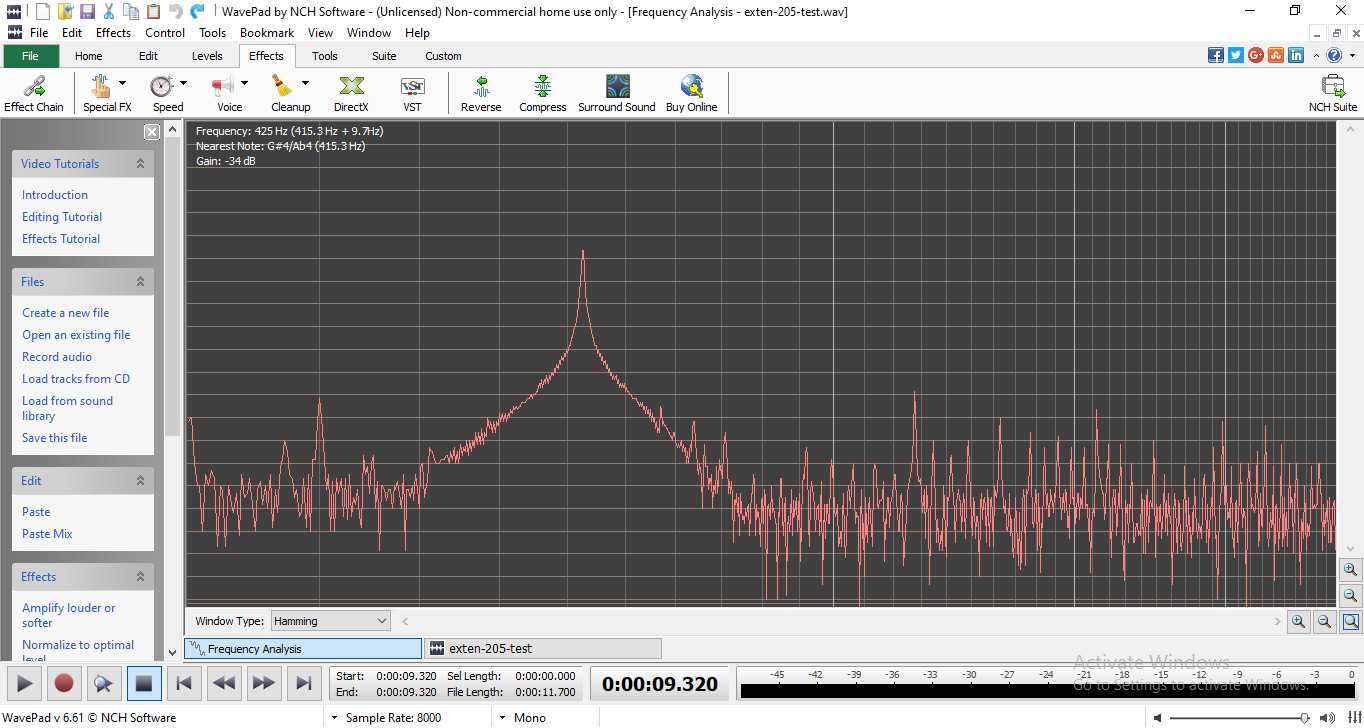Click the Buy Online icon
The height and width of the screenshot is (728, 1364).
[x=691, y=93]
